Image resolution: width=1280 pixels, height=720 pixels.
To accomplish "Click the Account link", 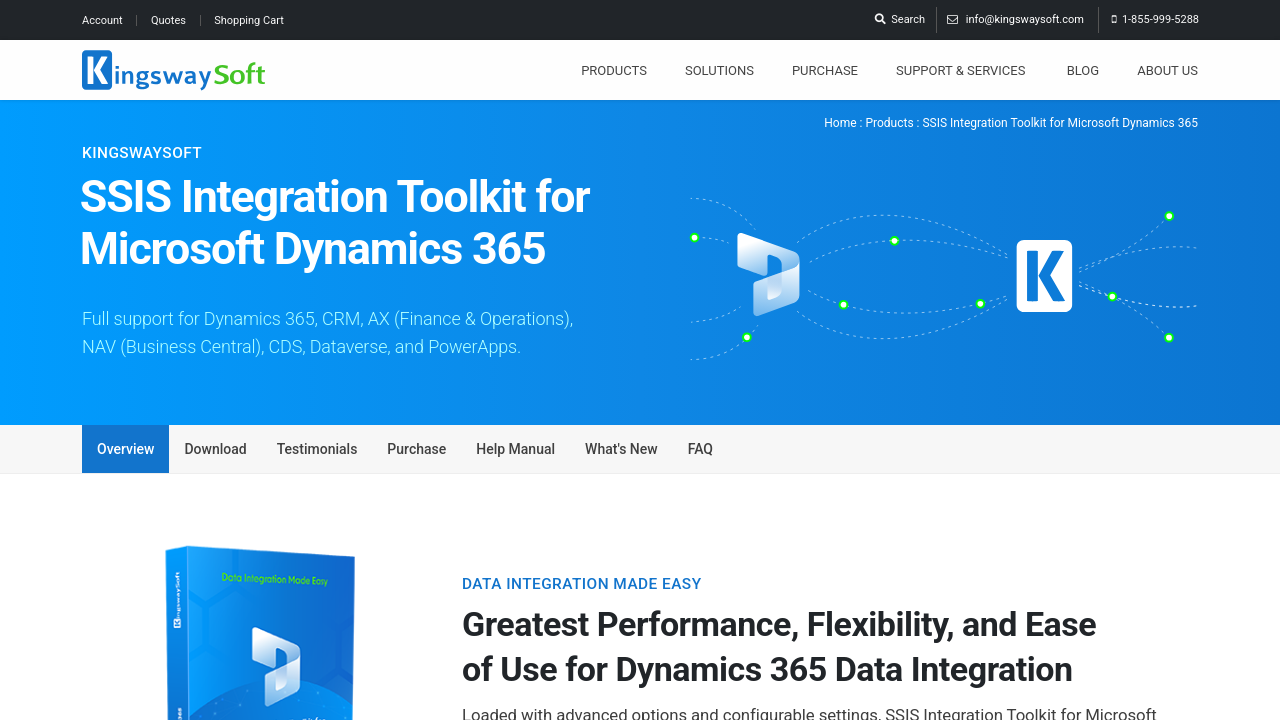I will pyautogui.click(x=102, y=20).
